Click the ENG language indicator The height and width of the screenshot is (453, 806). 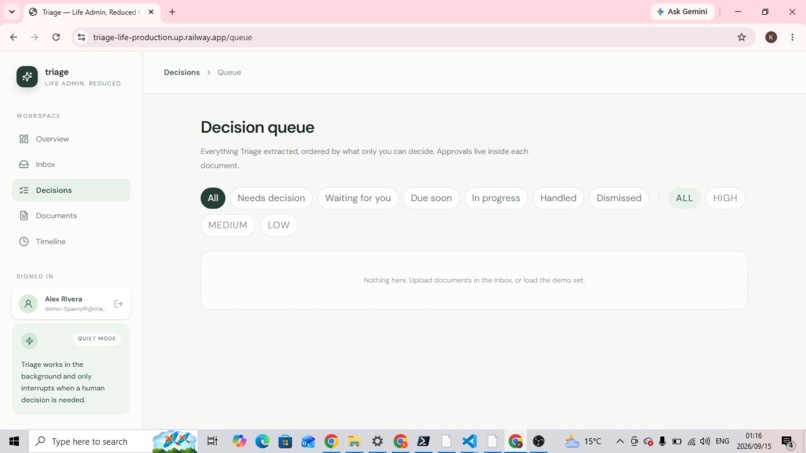pyautogui.click(x=722, y=441)
